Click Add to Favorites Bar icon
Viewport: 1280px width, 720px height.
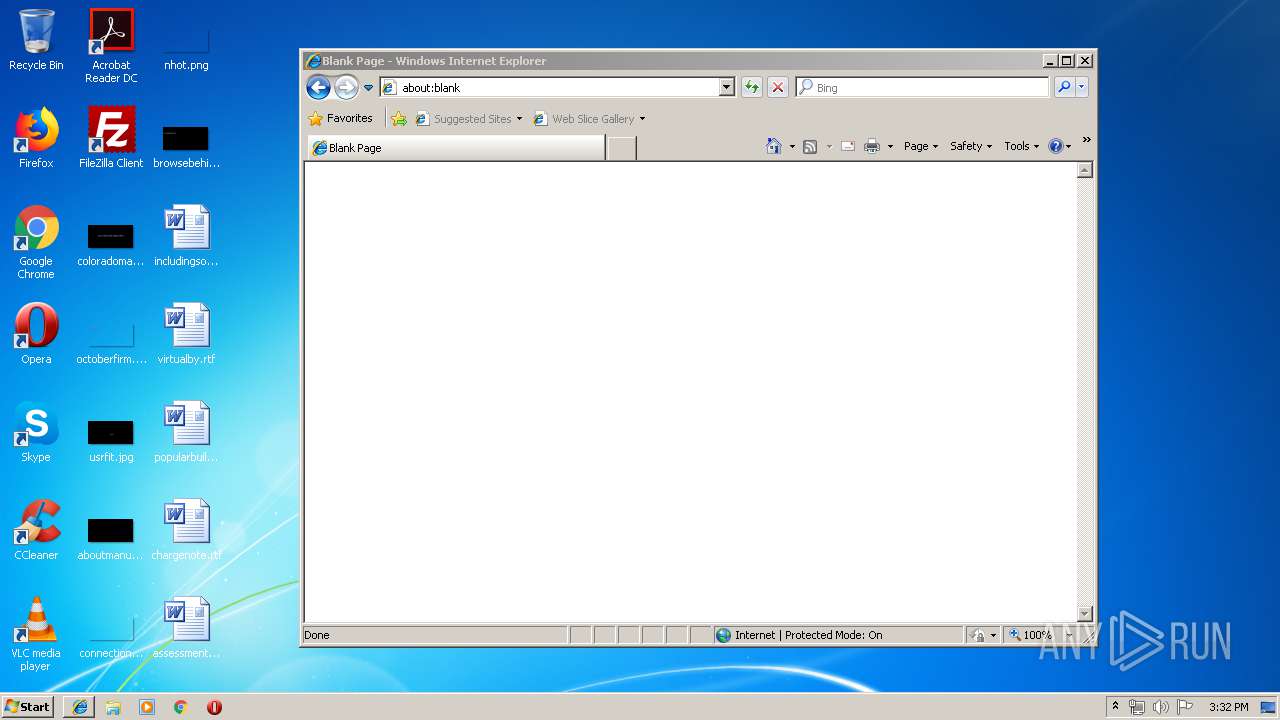(x=399, y=119)
